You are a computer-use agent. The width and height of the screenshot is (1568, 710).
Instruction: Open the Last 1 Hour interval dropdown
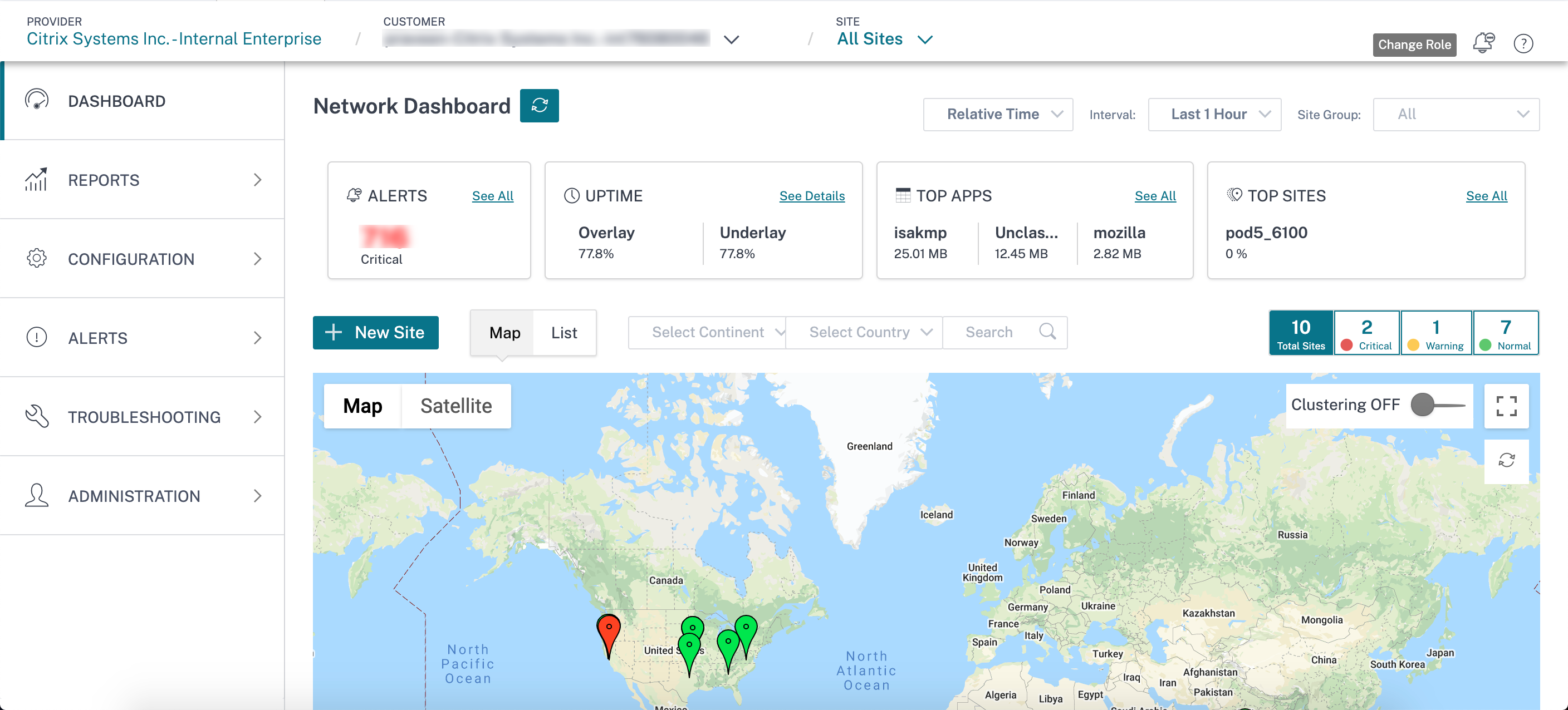[1214, 115]
